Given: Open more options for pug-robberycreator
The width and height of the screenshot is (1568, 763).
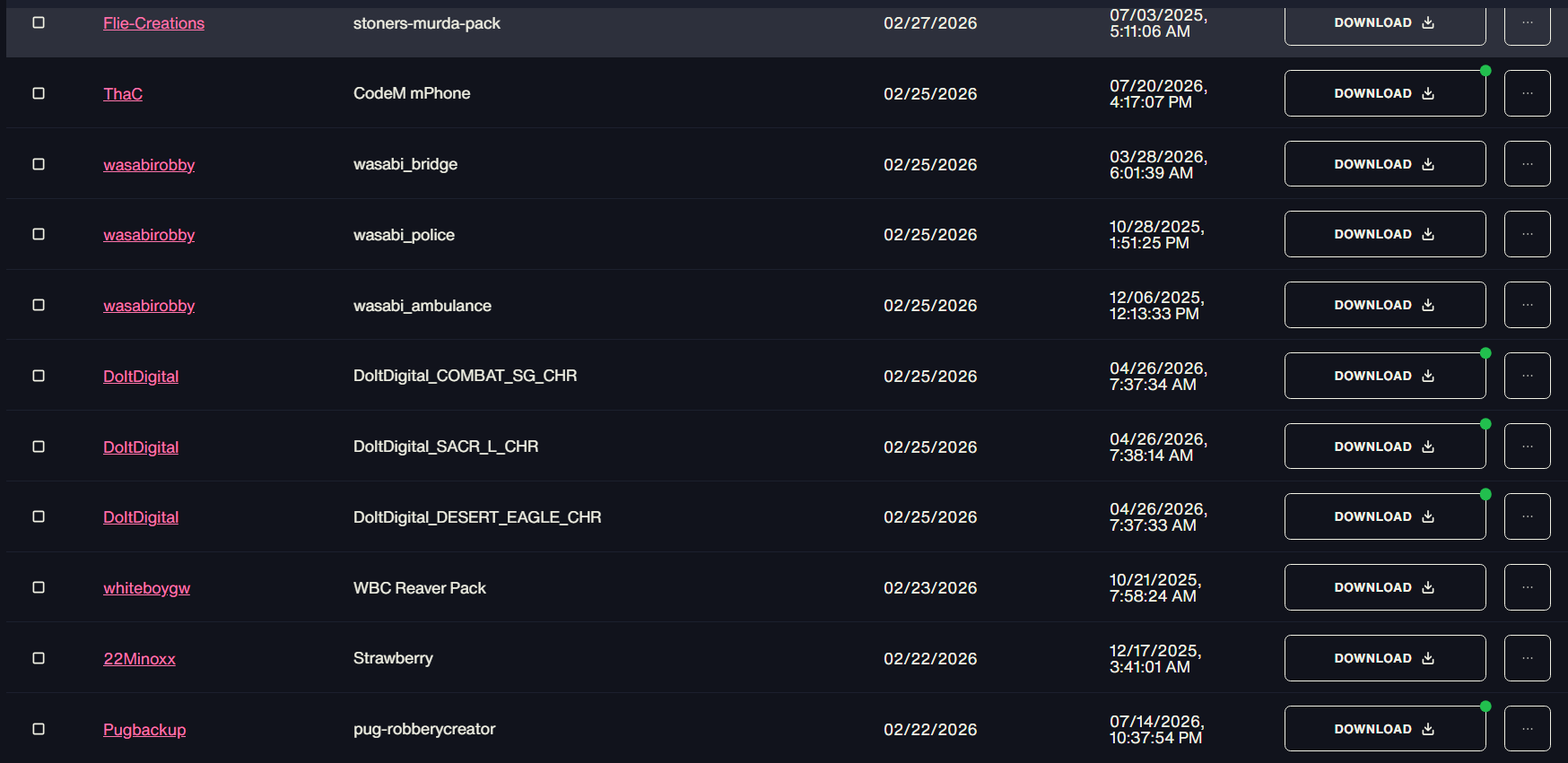Looking at the screenshot, I should point(1527,729).
